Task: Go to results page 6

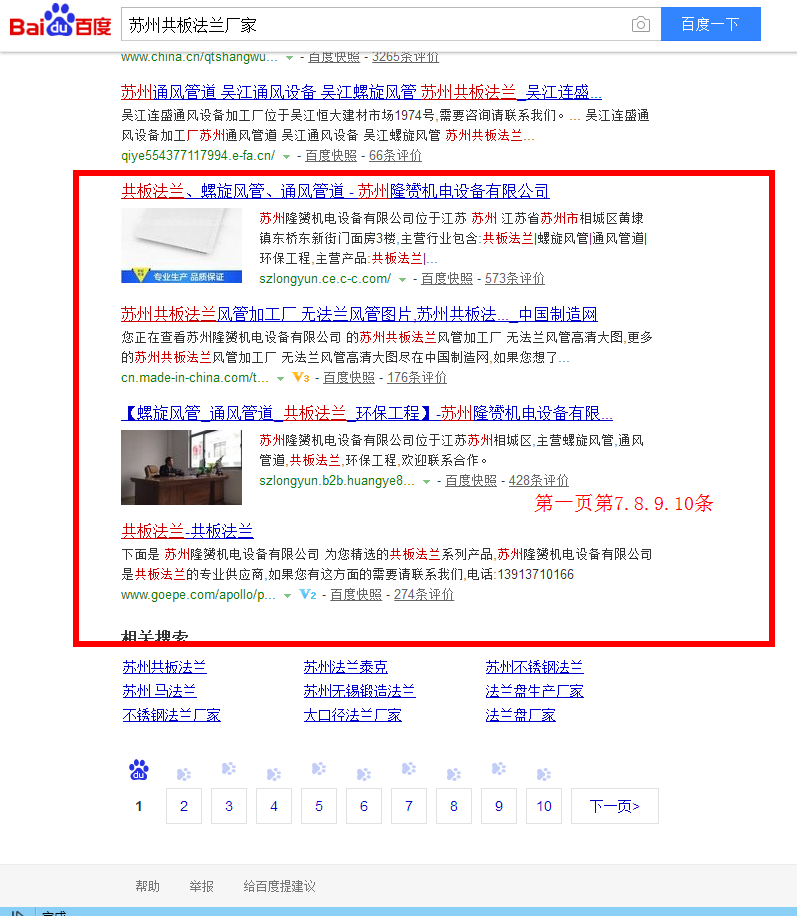Action: click(x=364, y=806)
